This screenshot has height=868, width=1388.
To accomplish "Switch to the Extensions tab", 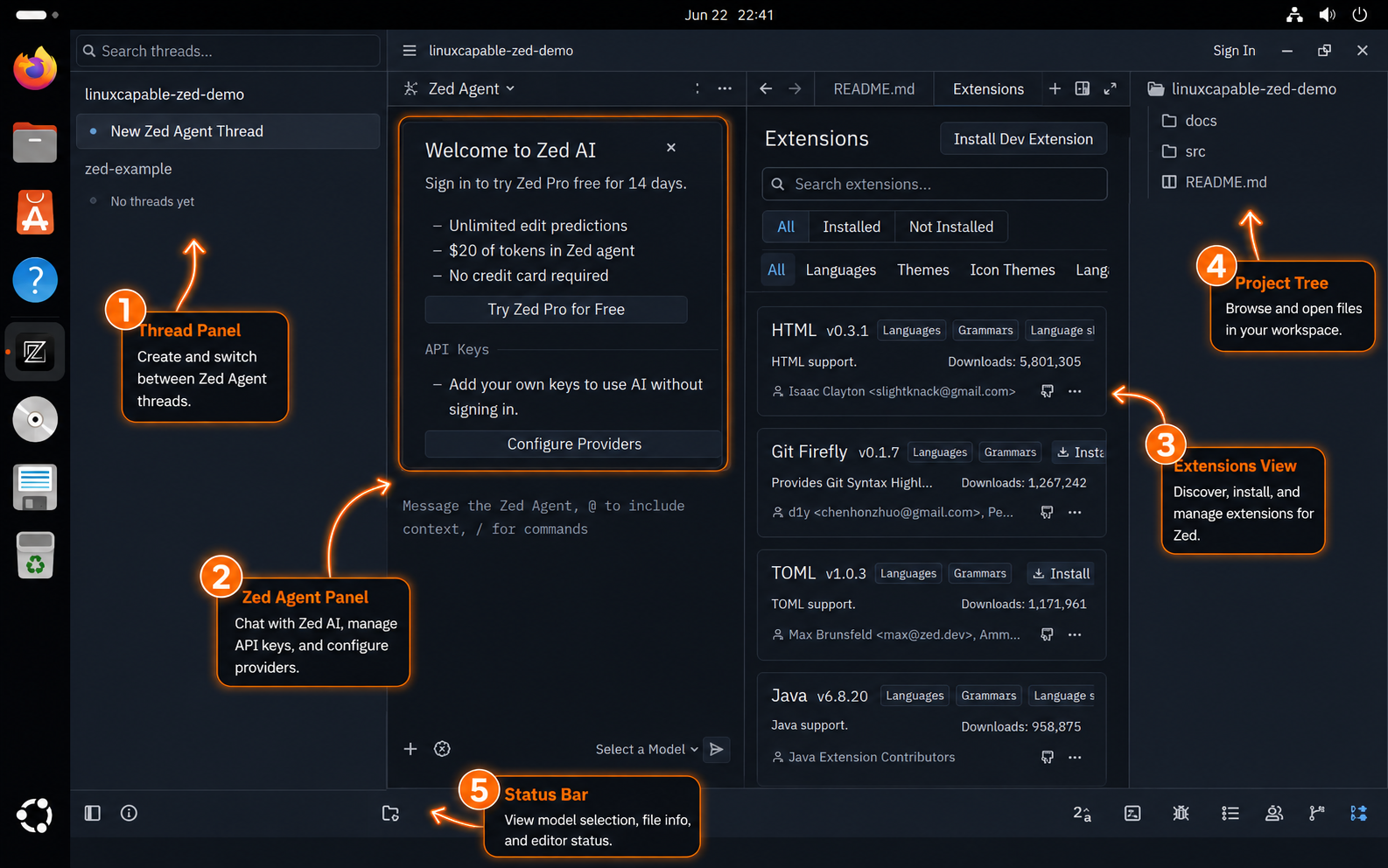I will (988, 88).
